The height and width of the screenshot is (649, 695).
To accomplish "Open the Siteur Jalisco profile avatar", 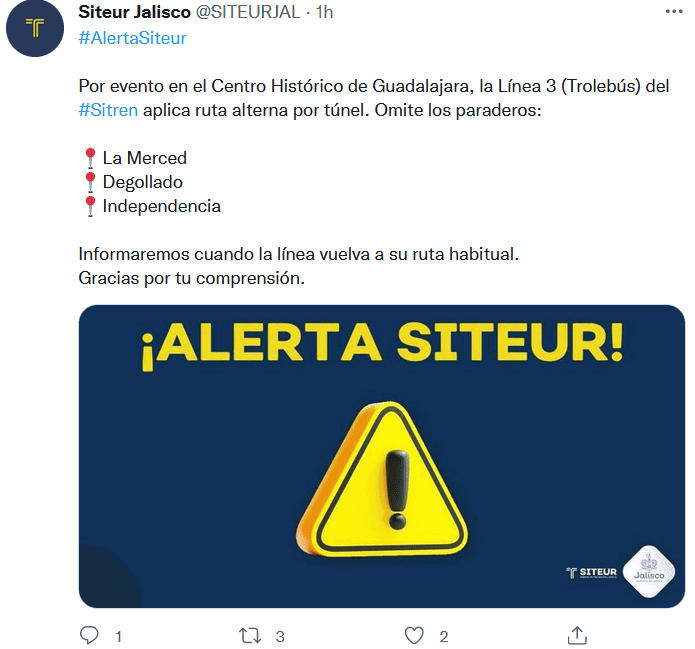I will pos(35,28).
